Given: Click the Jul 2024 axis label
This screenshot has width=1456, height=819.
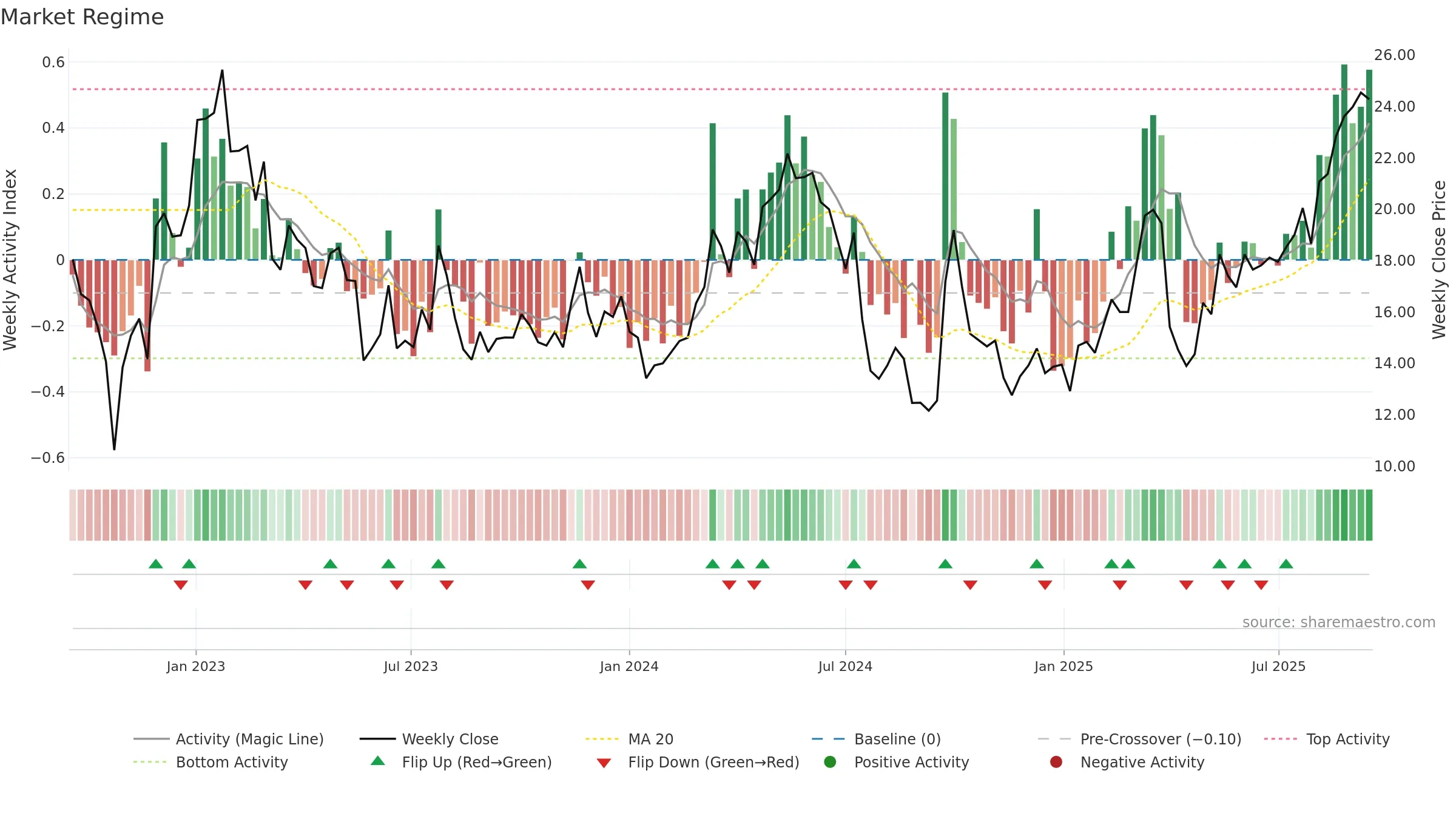Looking at the screenshot, I should point(845,667).
